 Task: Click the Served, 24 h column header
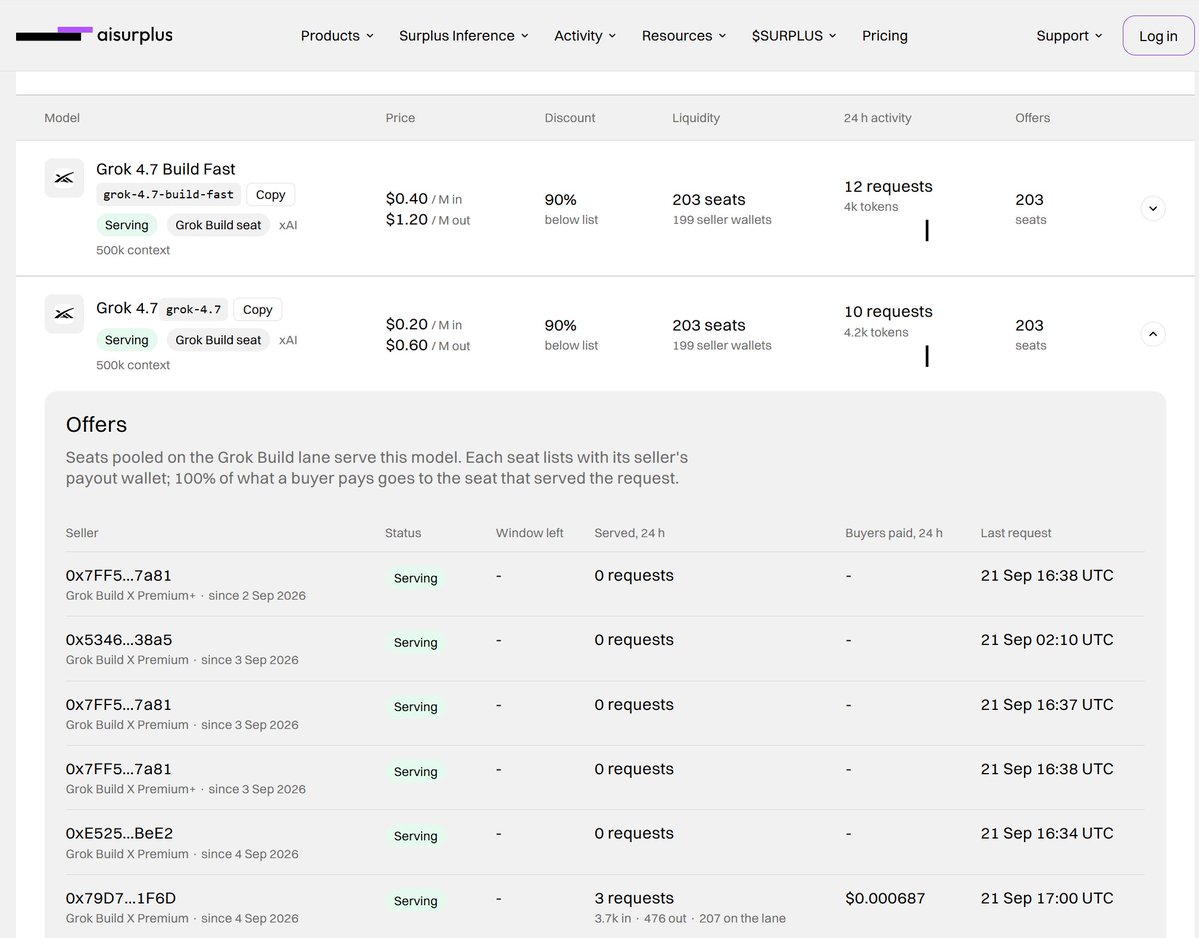click(x=629, y=533)
